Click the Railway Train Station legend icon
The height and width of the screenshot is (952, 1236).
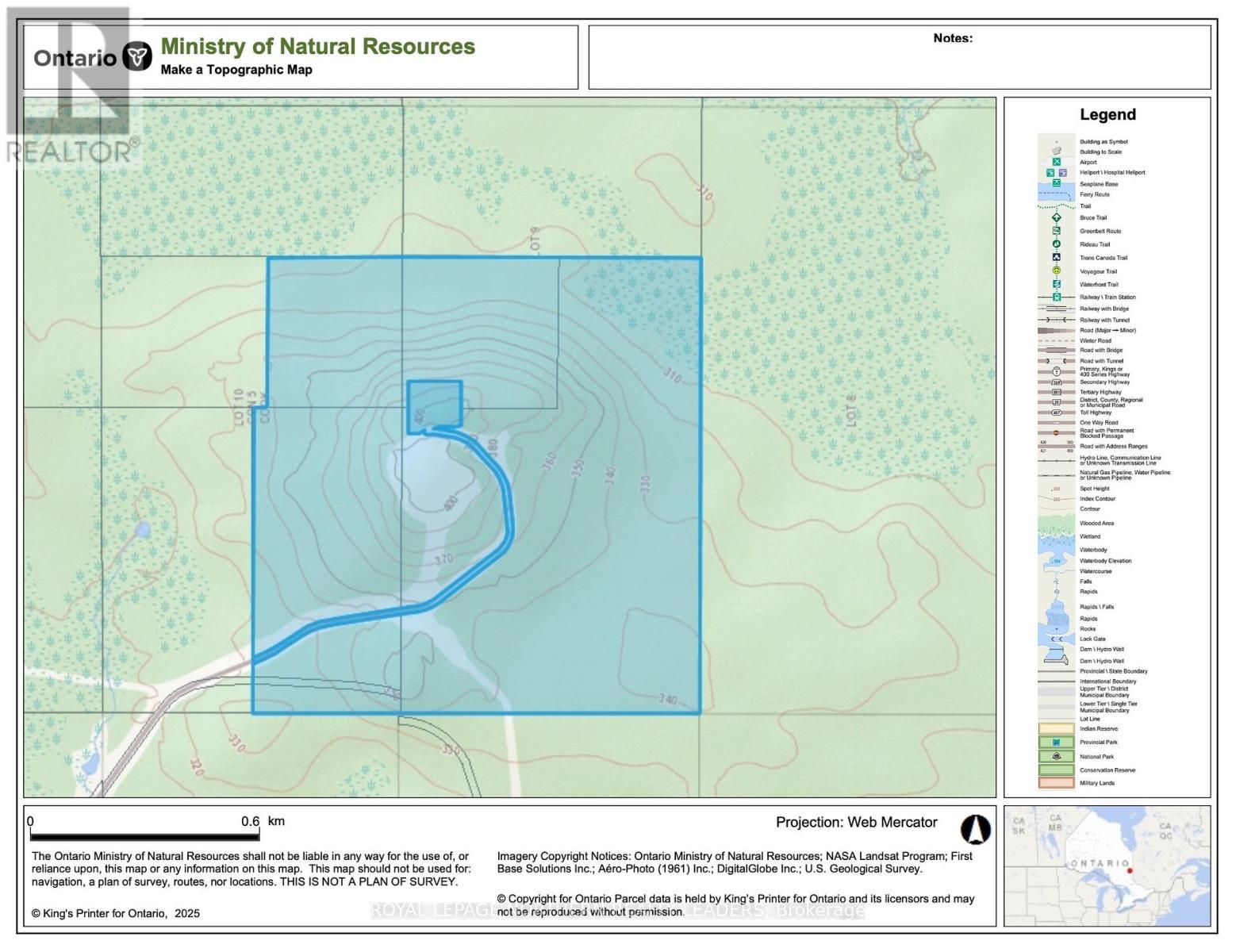(1057, 297)
